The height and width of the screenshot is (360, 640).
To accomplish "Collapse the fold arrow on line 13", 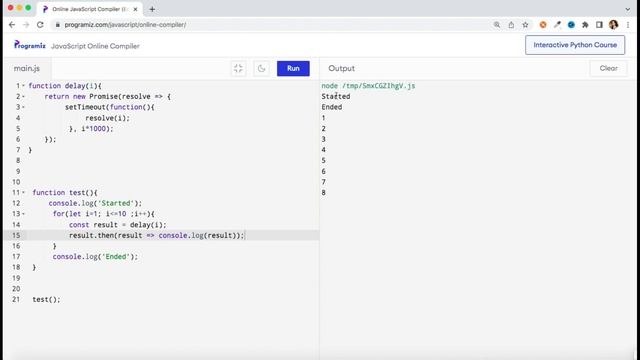I will click(x=23, y=213).
